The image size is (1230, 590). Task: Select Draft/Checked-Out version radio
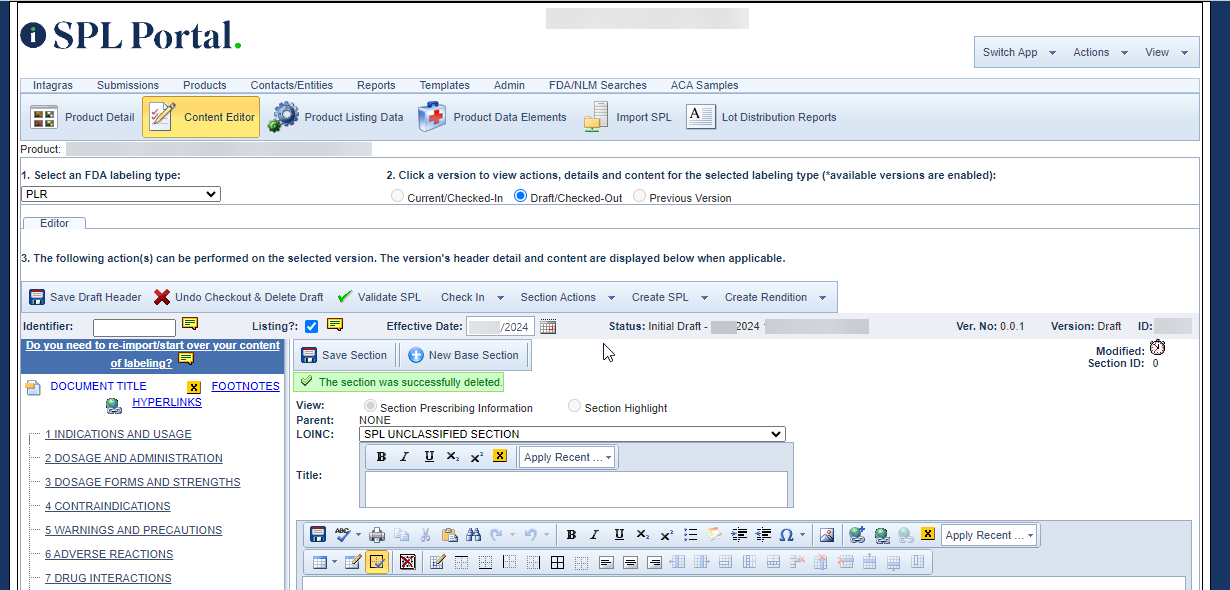pyautogui.click(x=520, y=197)
